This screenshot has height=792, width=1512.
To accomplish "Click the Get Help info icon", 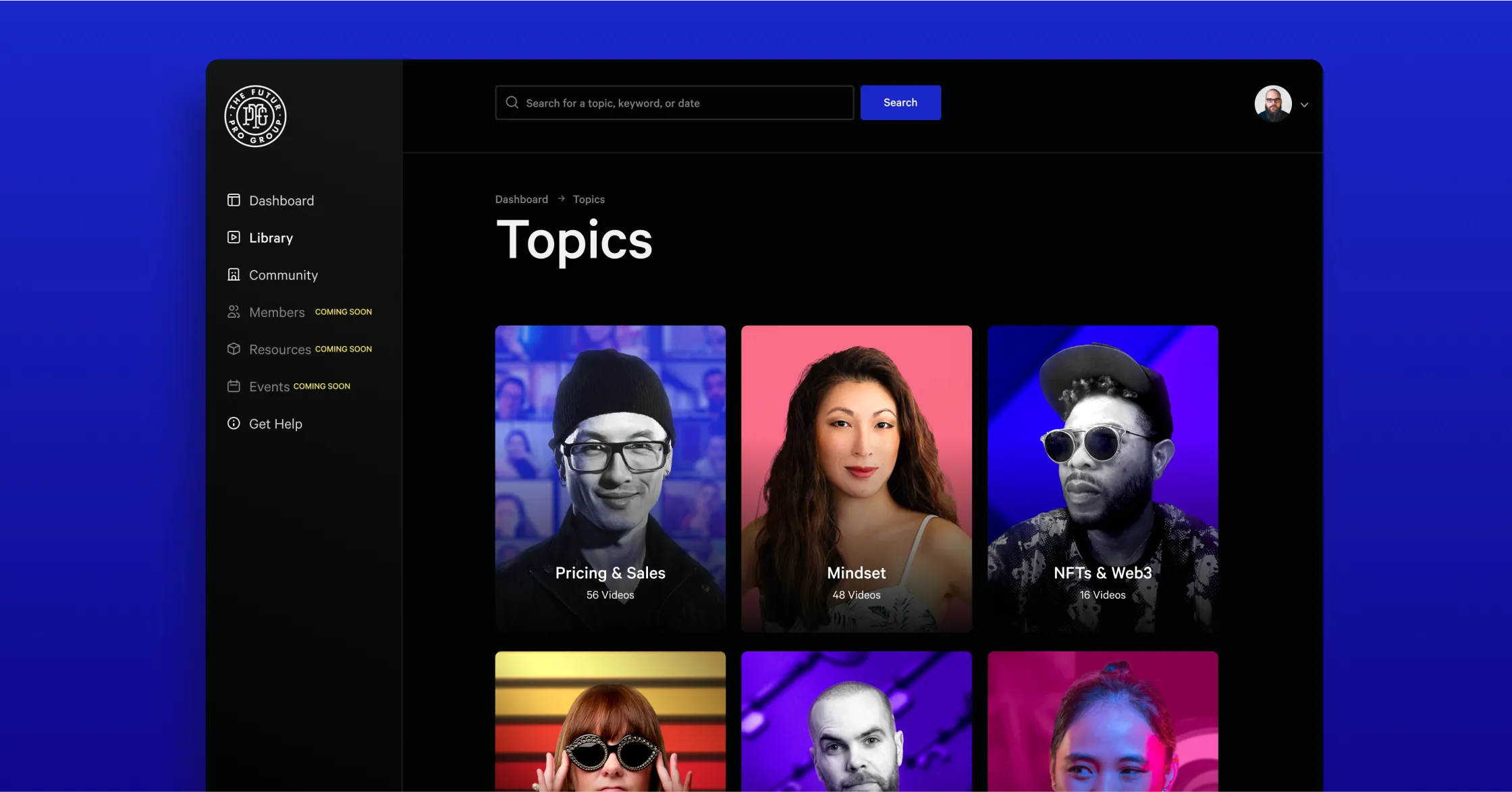I will [234, 423].
